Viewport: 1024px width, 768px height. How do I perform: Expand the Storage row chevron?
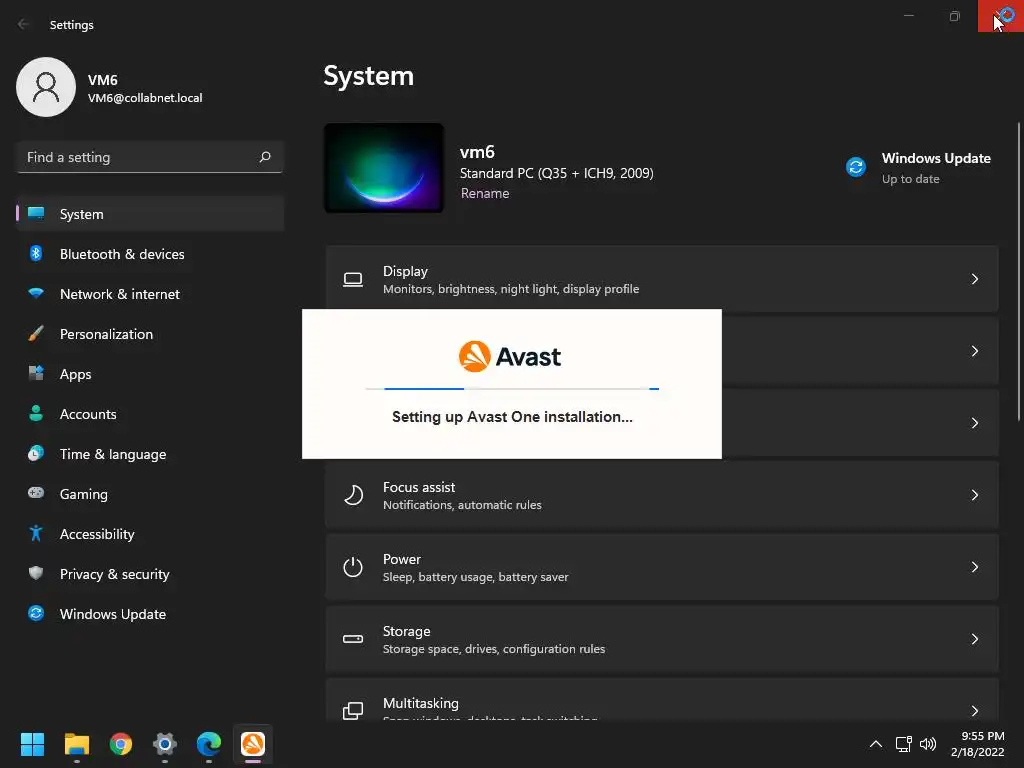point(974,639)
